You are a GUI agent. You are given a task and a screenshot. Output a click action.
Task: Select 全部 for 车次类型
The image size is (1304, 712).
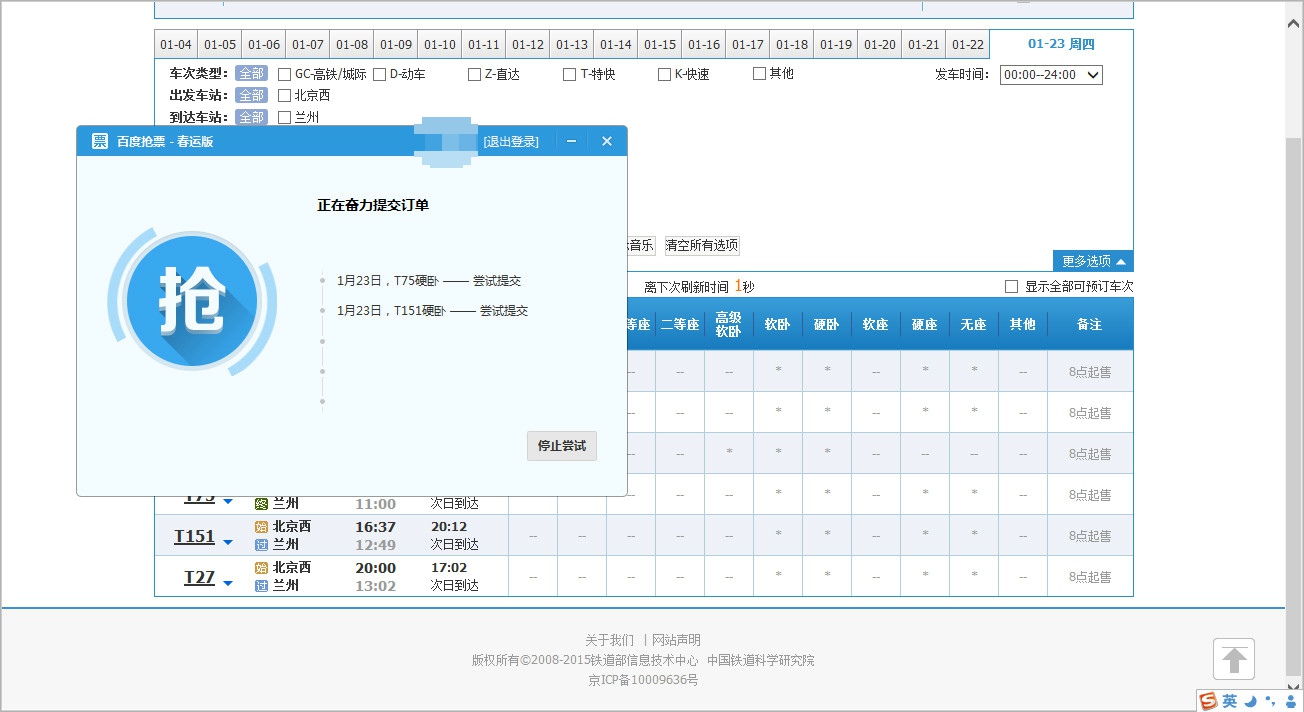[251, 74]
